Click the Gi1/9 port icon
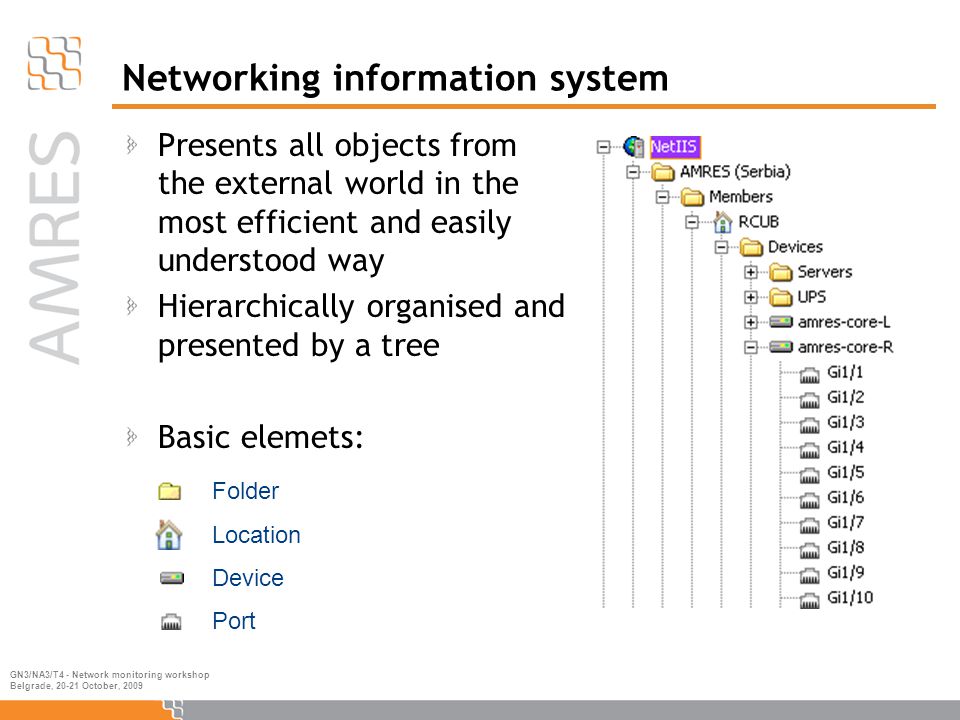Screen dimensions: 960x720 [809, 576]
